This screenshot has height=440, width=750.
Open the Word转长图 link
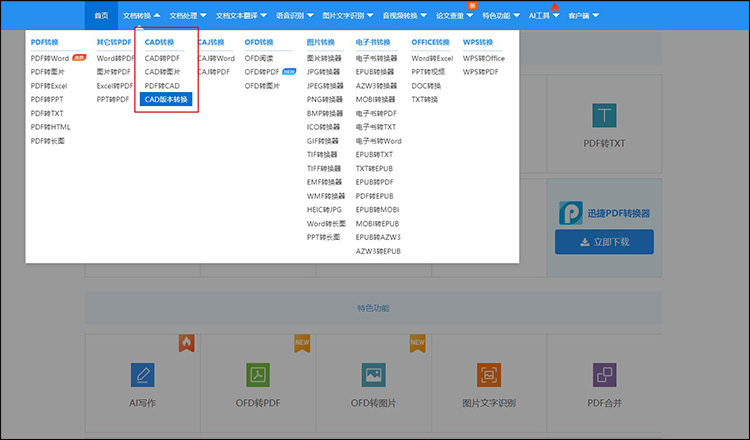coord(326,223)
